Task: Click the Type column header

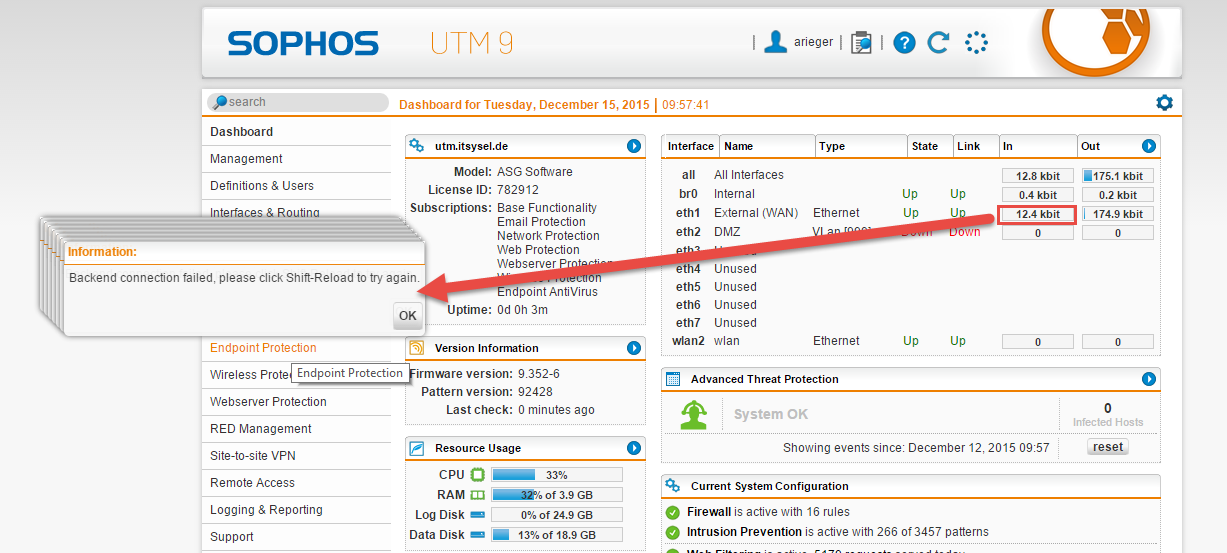Action: (861, 146)
